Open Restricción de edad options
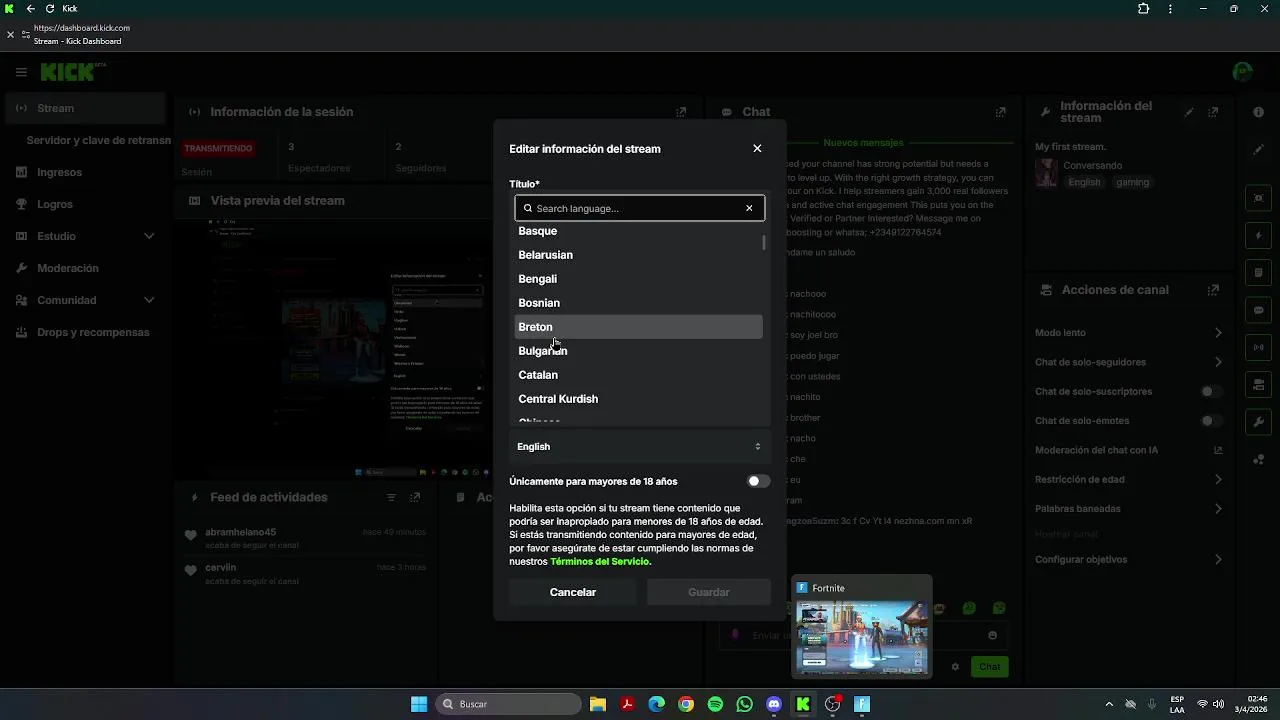The width and height of the screenshot is (1280, 720). click(1128, 479)
